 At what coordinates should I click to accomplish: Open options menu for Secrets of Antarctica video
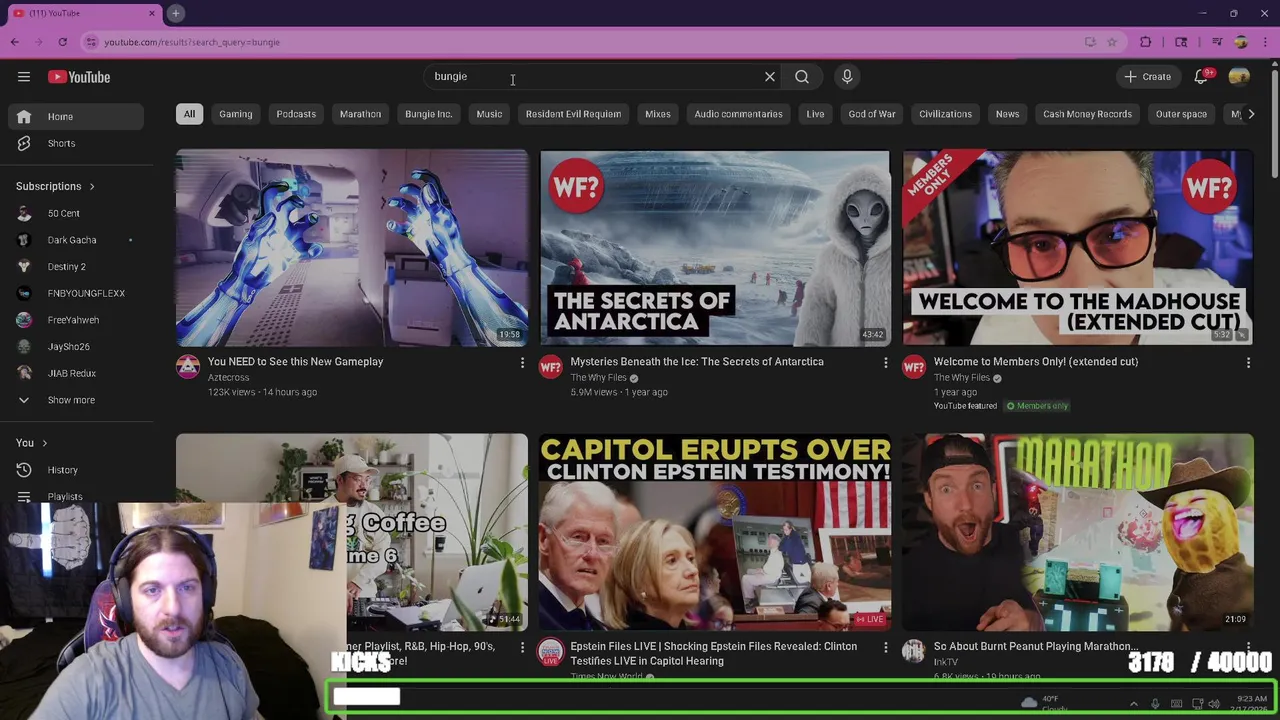885,362
